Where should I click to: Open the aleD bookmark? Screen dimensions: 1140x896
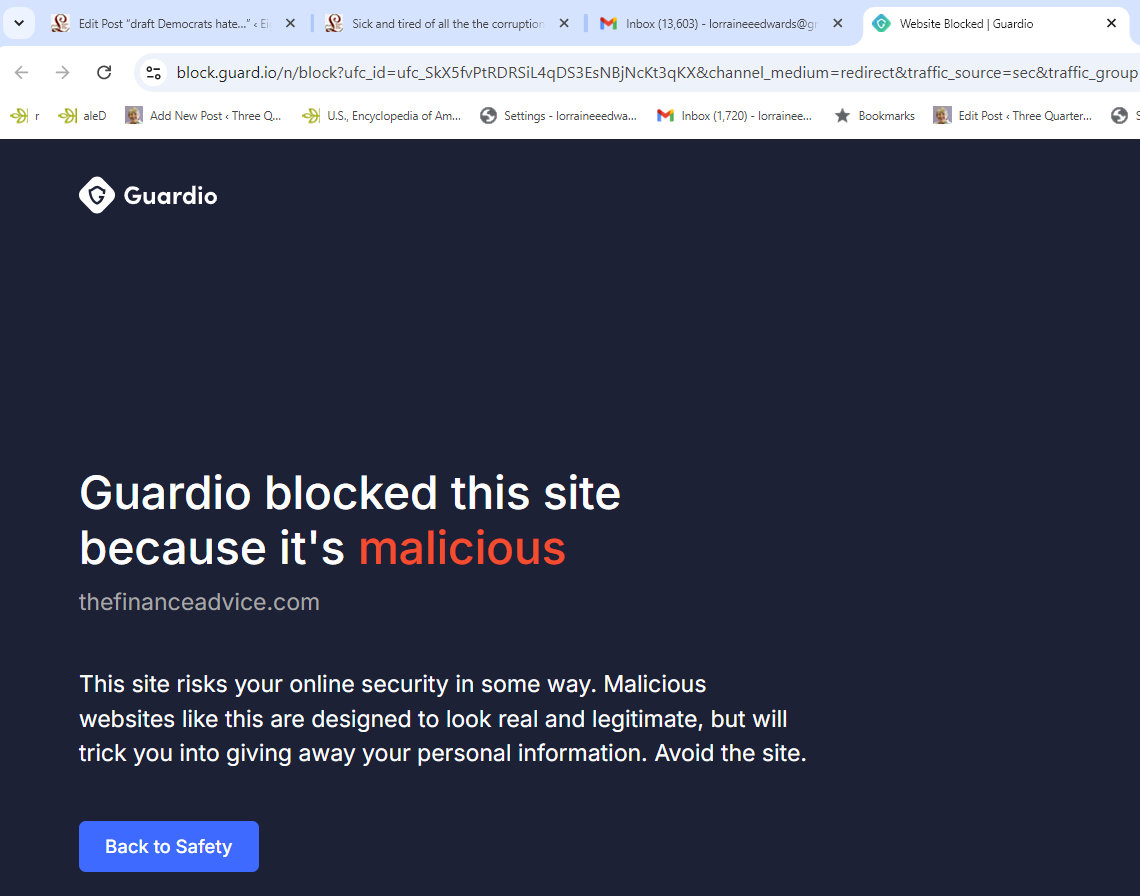pyautogui.click(x=82, y=116)
